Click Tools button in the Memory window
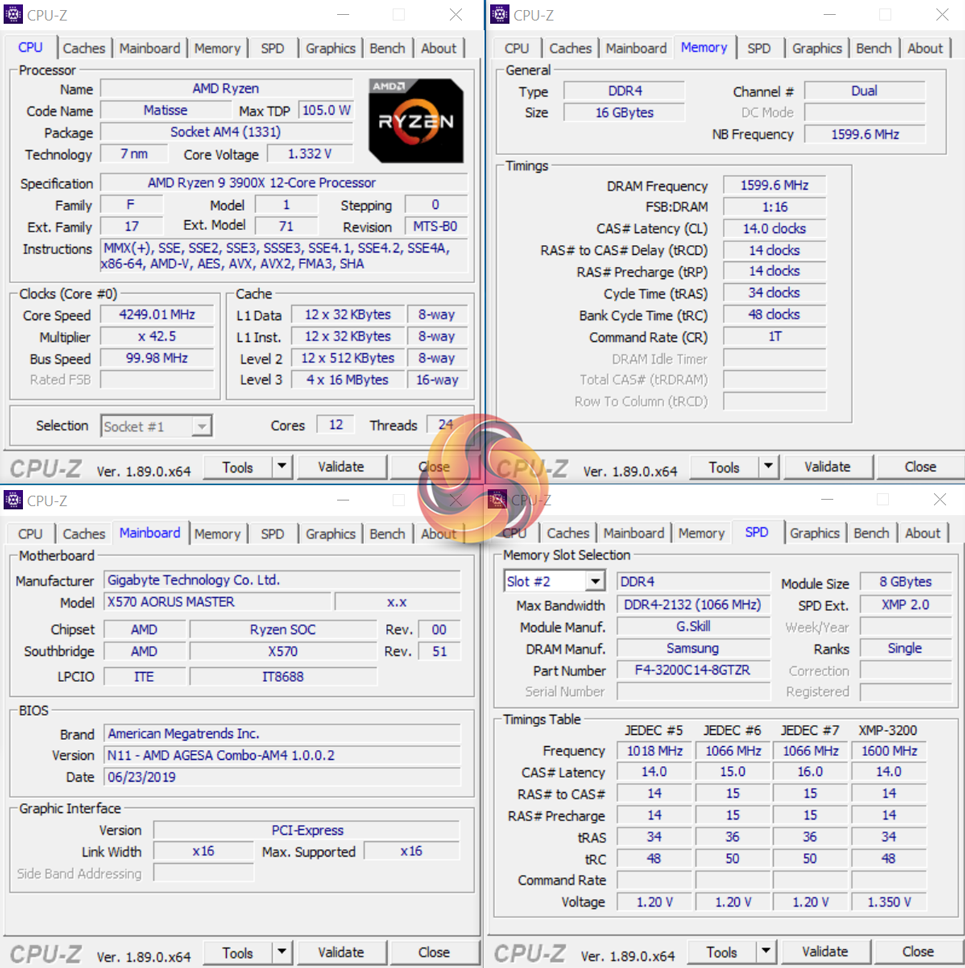This screenshot has width=965, height=968. tap(724, 467)
